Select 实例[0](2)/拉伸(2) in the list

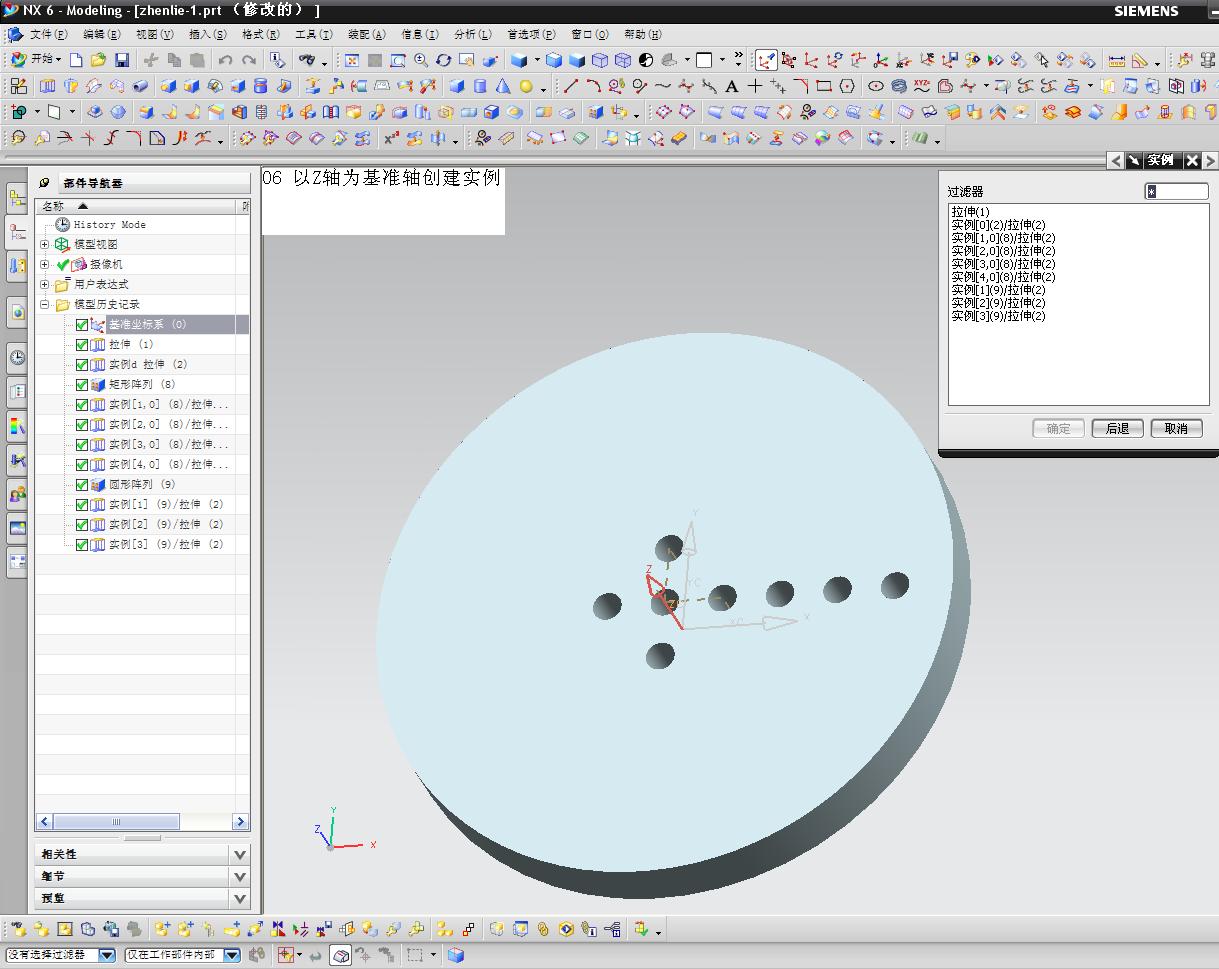pos(998,225)
